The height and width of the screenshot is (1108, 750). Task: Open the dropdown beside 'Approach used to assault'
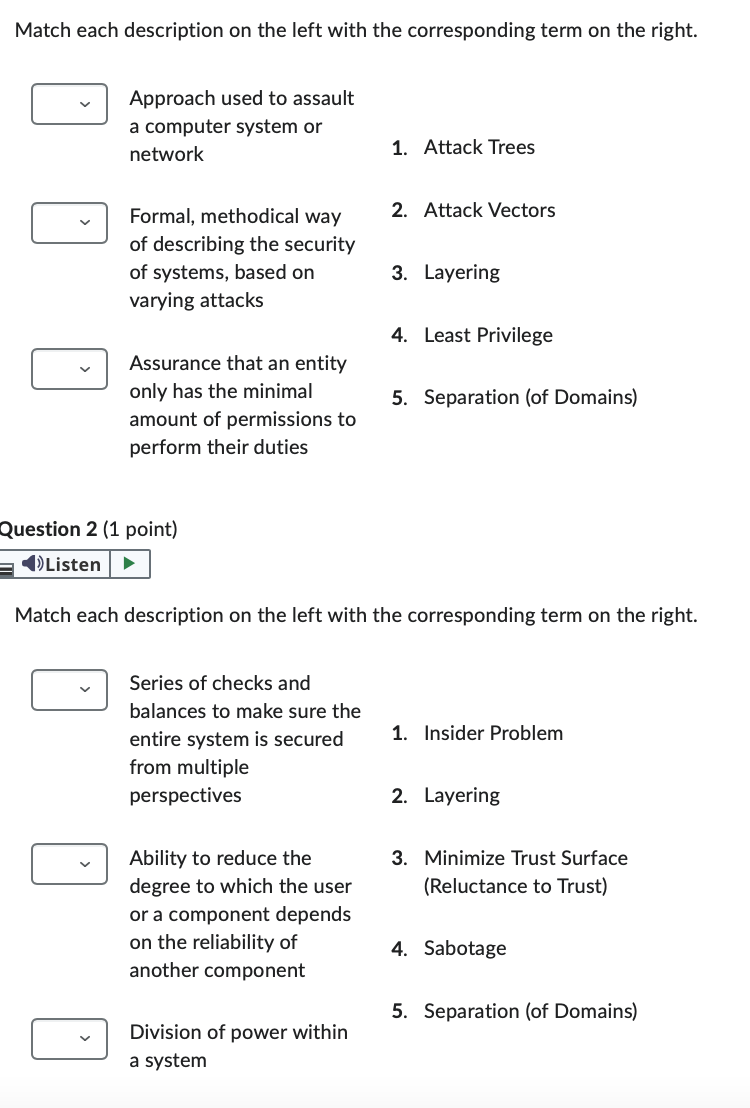[x=69, y=104]
